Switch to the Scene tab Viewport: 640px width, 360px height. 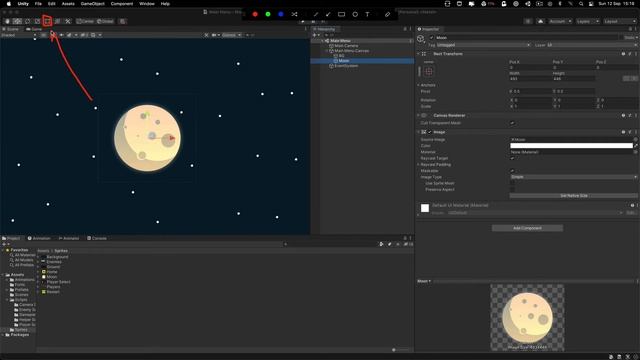(11, 29)
